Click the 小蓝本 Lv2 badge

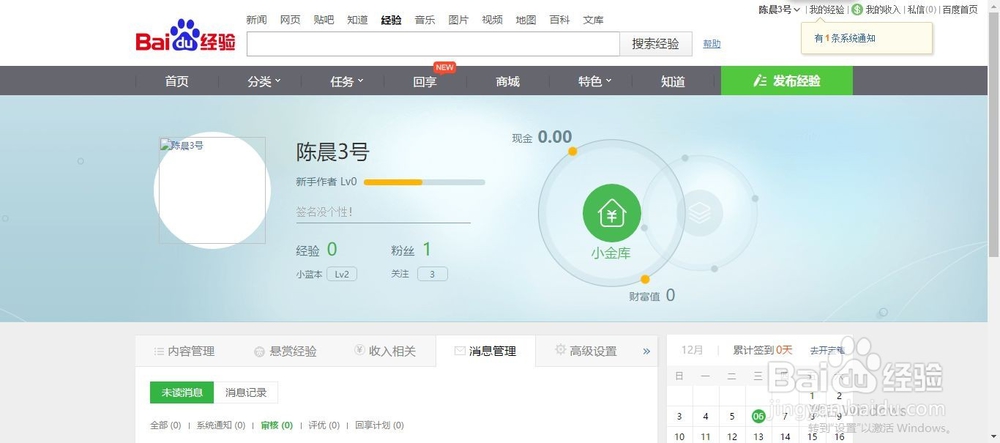(x=342, y=274)
